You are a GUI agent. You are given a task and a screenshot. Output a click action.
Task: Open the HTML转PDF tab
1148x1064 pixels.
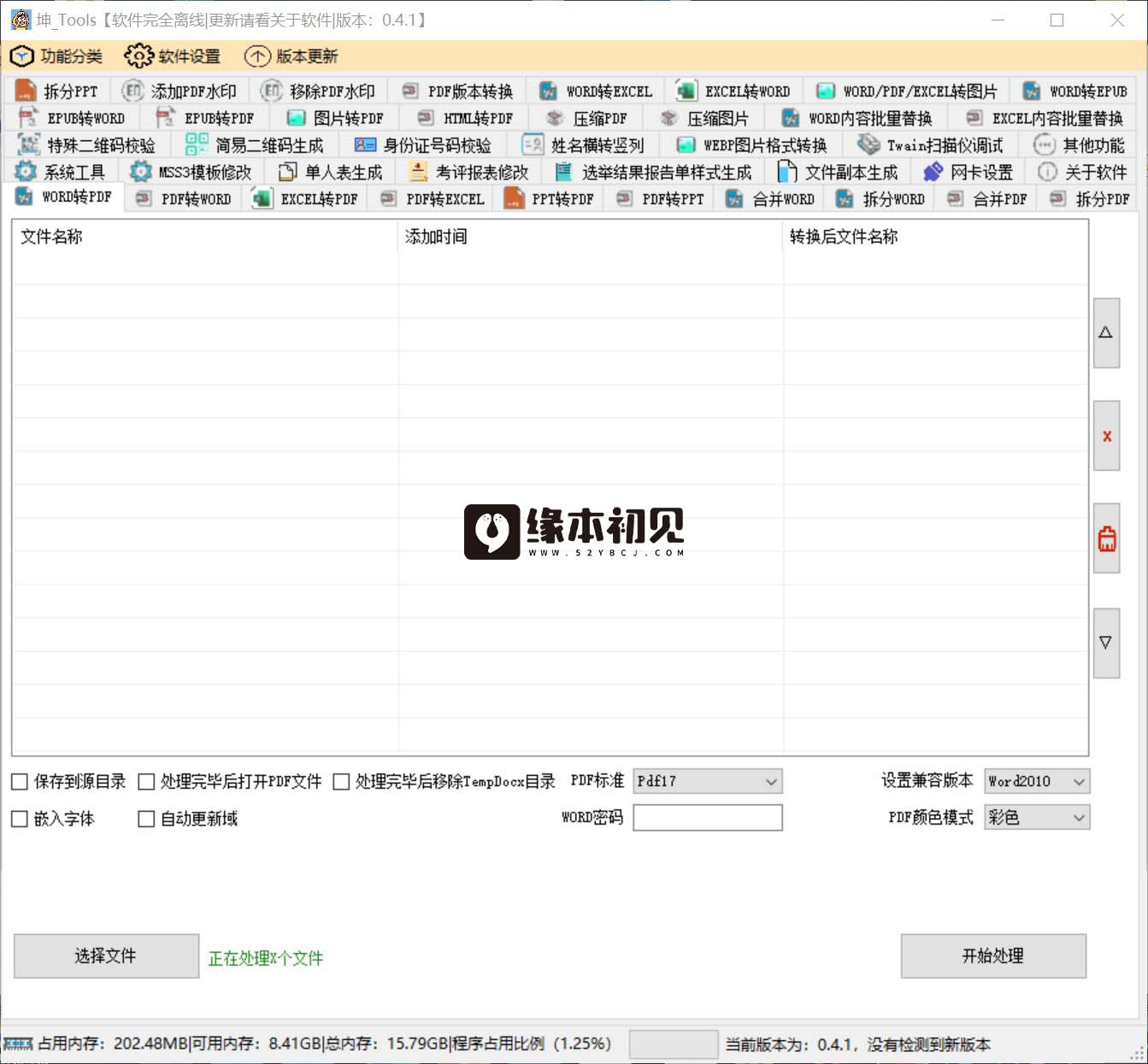tap(465, 118)
